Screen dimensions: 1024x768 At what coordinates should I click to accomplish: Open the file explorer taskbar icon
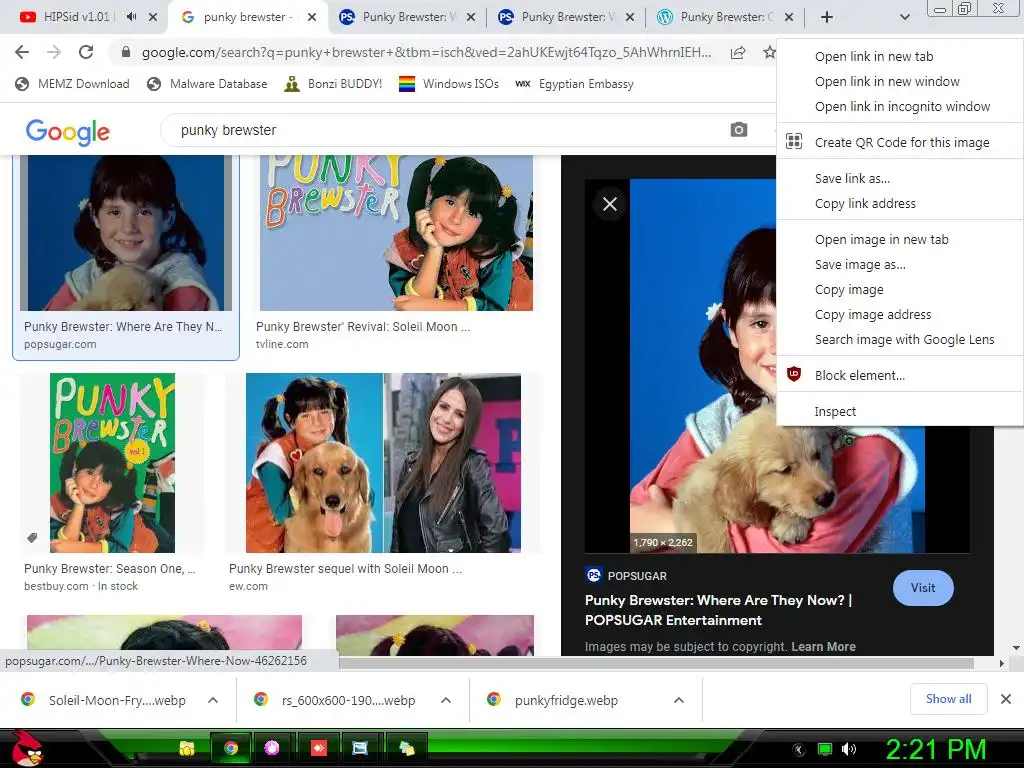(187, 748)
